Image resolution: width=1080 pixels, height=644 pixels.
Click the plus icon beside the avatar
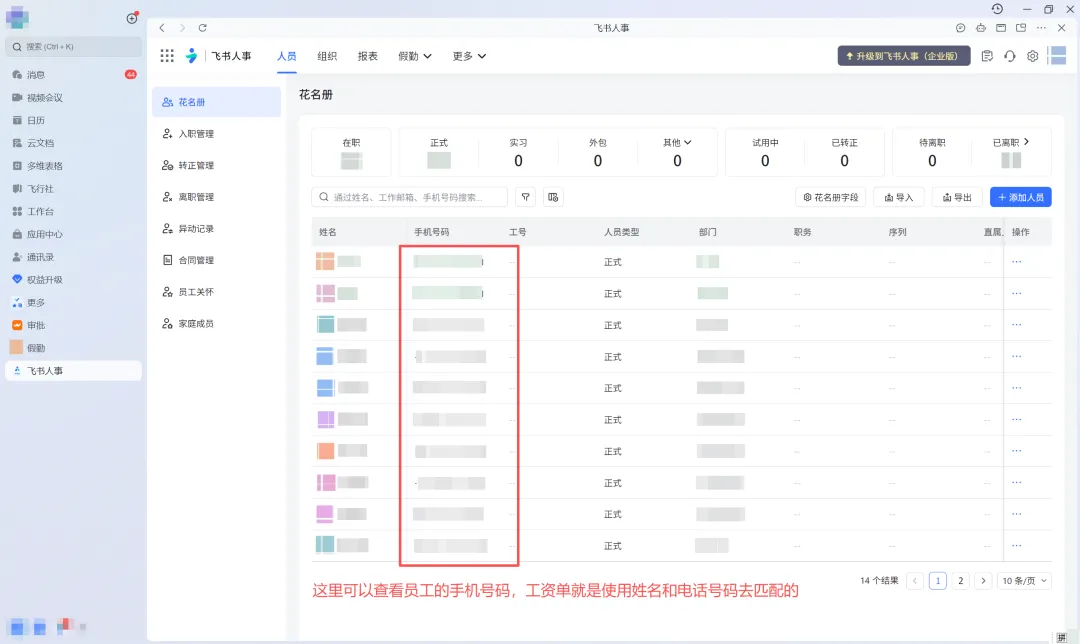pyautogui.click(x=132, y=19)
